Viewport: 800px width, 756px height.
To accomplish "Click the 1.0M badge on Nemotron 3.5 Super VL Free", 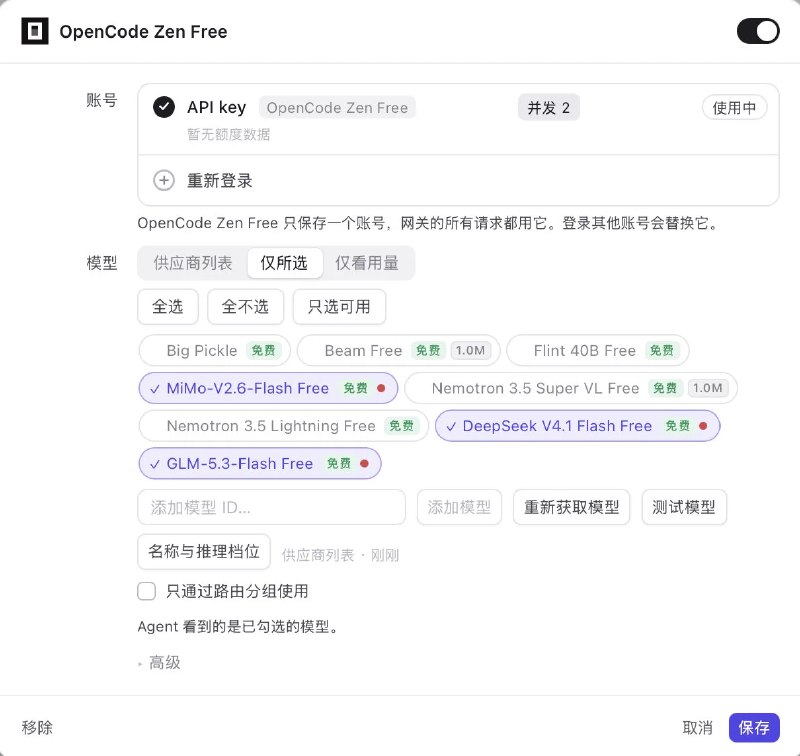I will tap(708, 388).
